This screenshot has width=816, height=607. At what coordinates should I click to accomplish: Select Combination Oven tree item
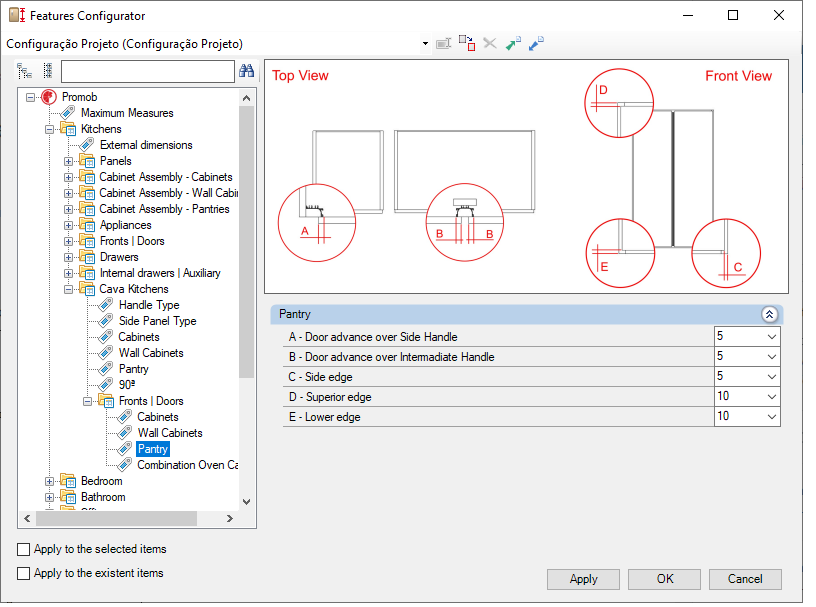187,465
